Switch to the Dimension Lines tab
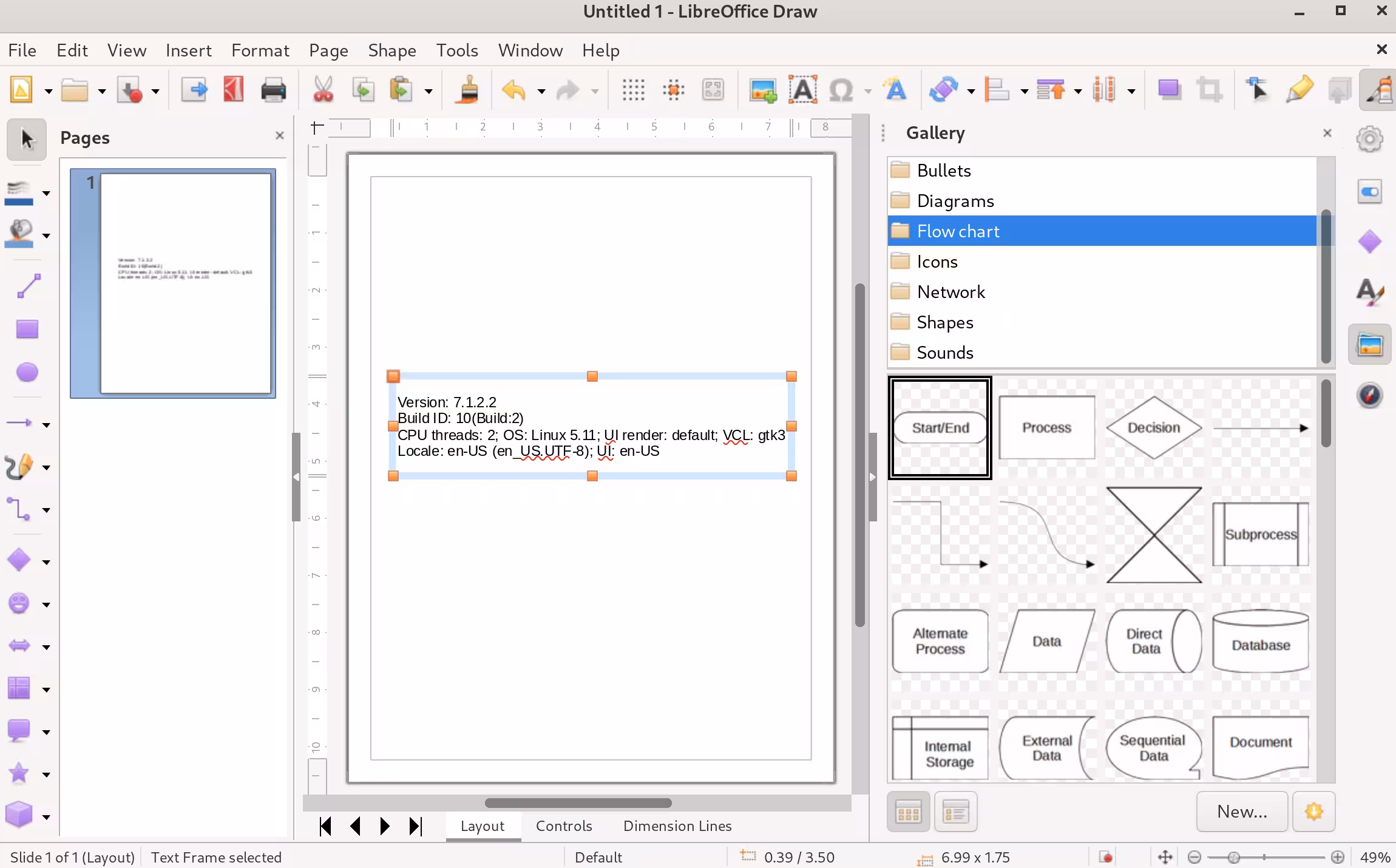The width and height of the screenshot is (1396, 868). tap(677, 826)
